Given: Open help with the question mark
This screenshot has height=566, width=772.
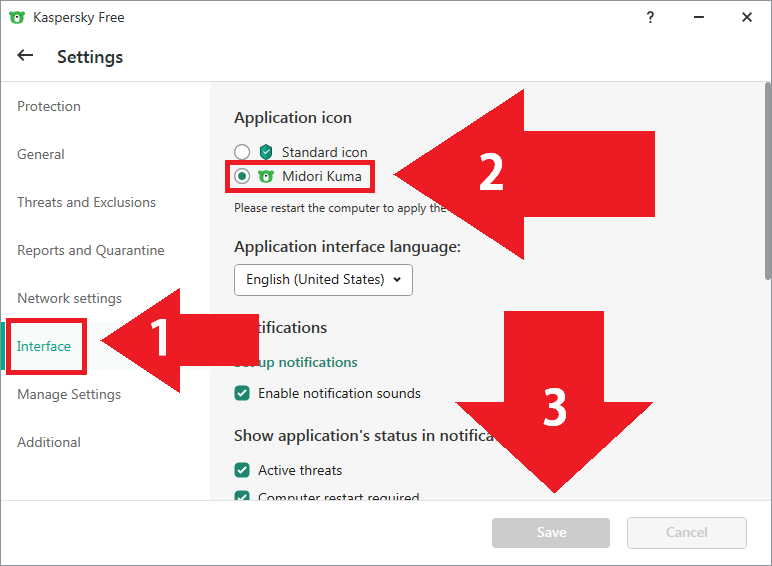Looking at the screenshot, I should (x=650, y=18).
